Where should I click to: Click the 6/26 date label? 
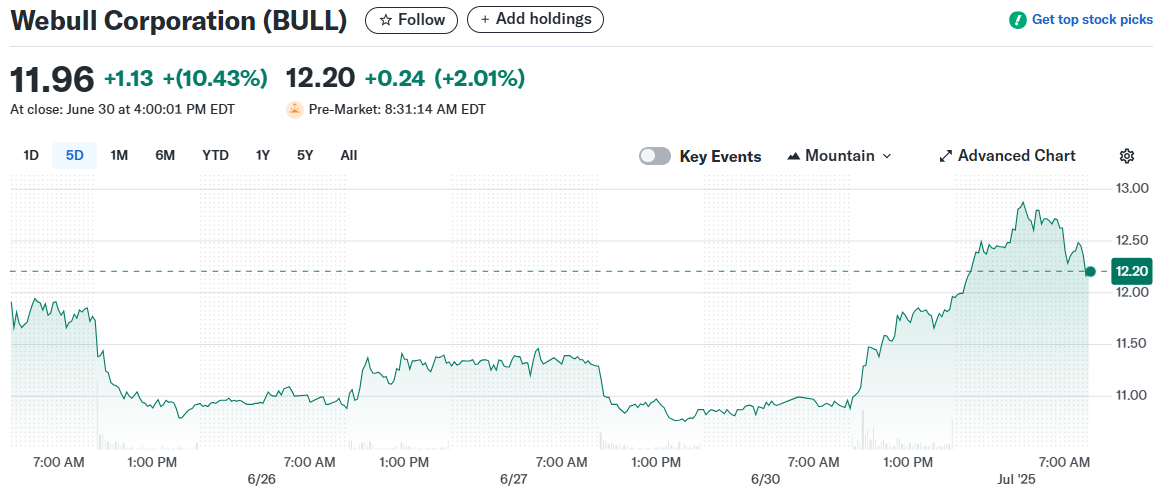click(263, 479)
